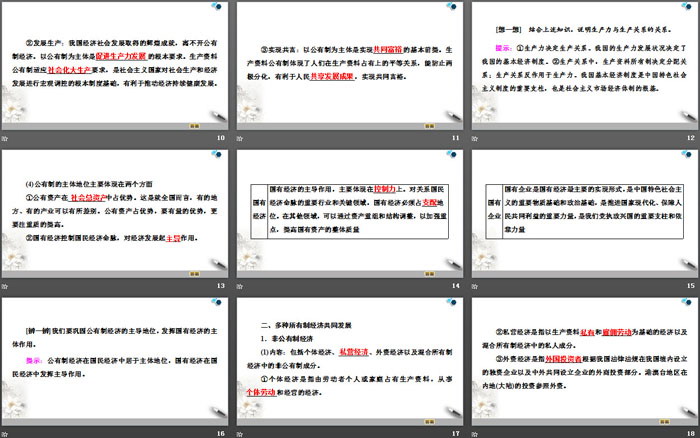Select slide 11 thumbnail about 实现共富
Viewport: 700px width, 438px height.
[x=350, y=66]
